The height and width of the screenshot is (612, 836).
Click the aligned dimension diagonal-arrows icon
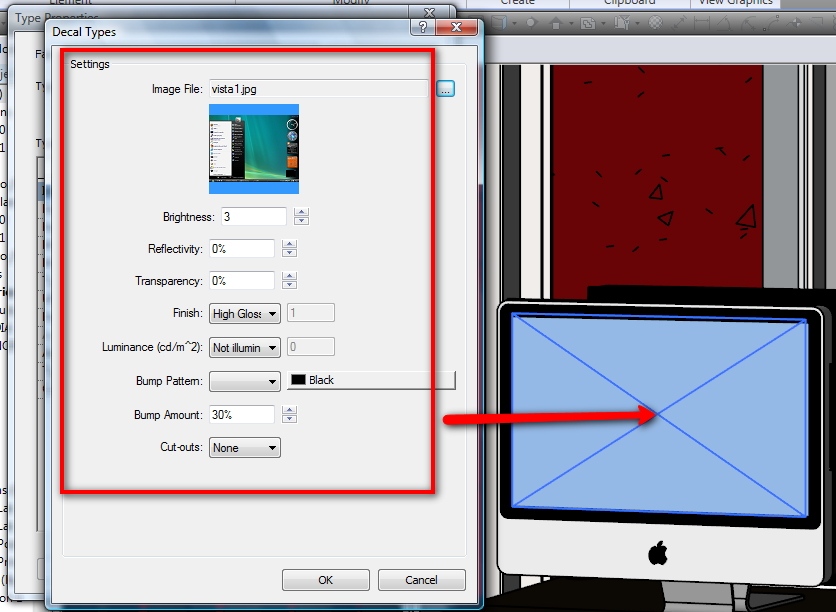pos(679,23)
